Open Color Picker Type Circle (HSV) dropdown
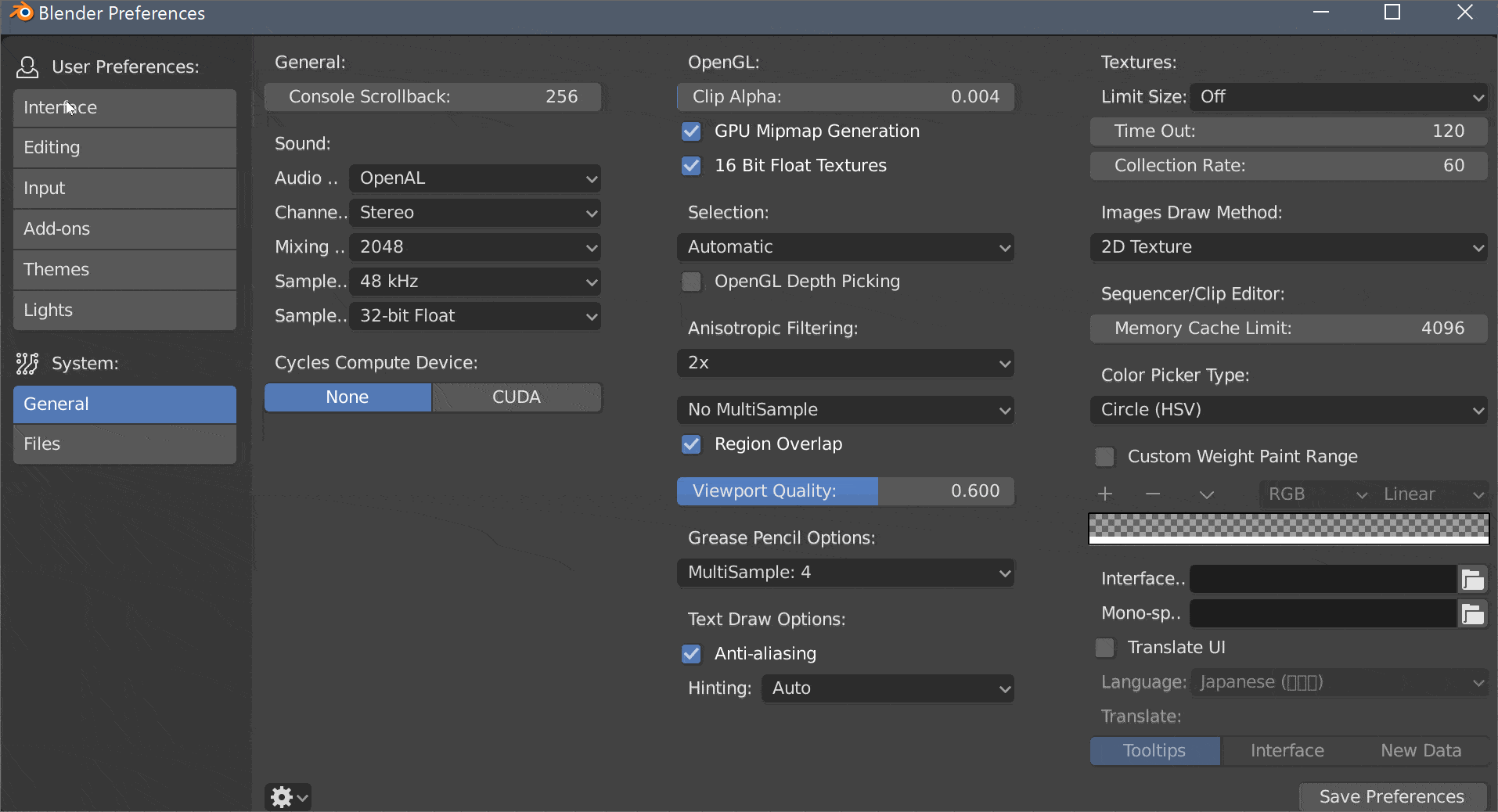The height and width of the screenshot is (812, 1498). tap(1288, 410)
